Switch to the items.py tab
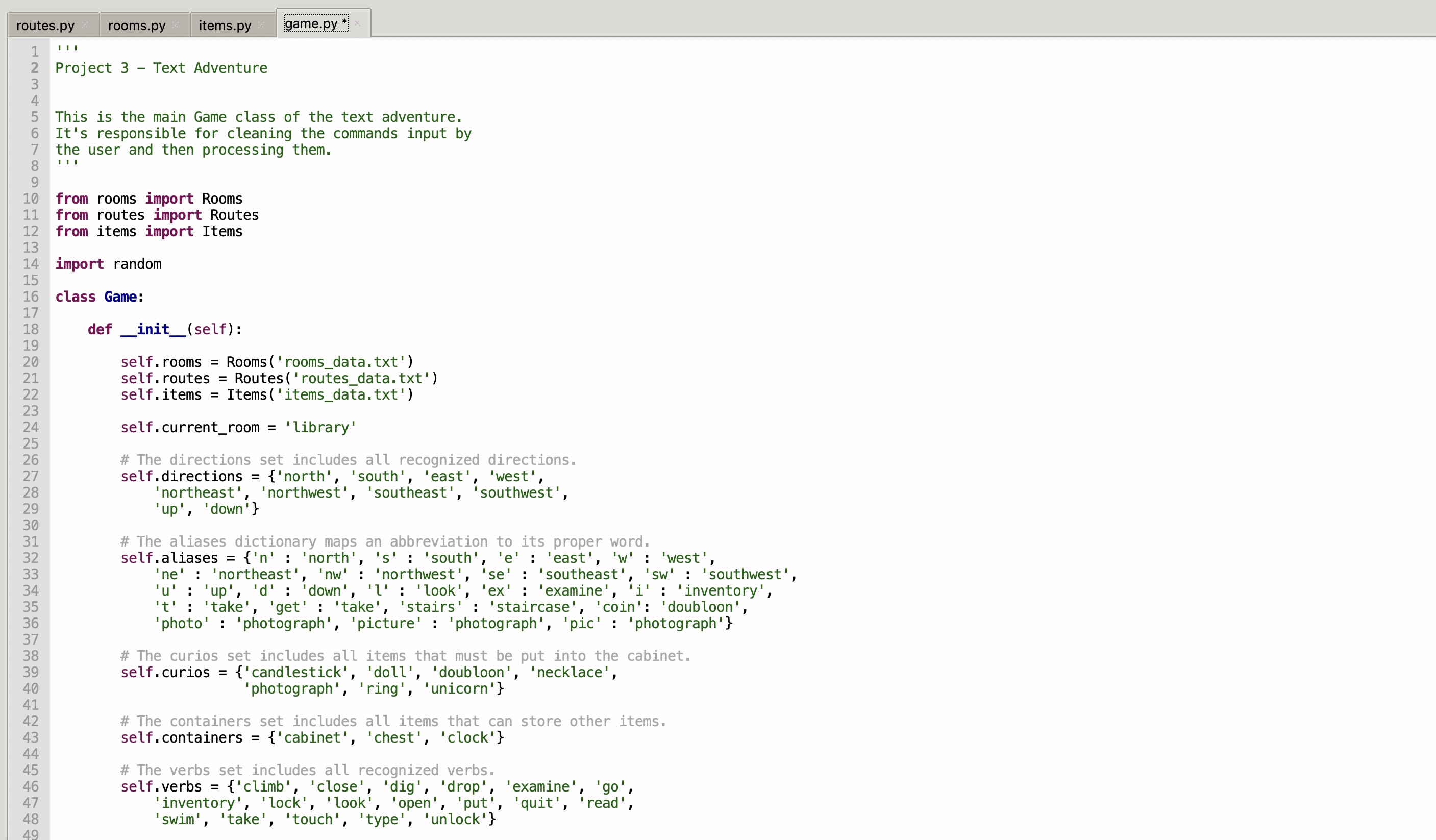Image resolution: width=1436 pixels, height=840 pixels. point(224,24)
